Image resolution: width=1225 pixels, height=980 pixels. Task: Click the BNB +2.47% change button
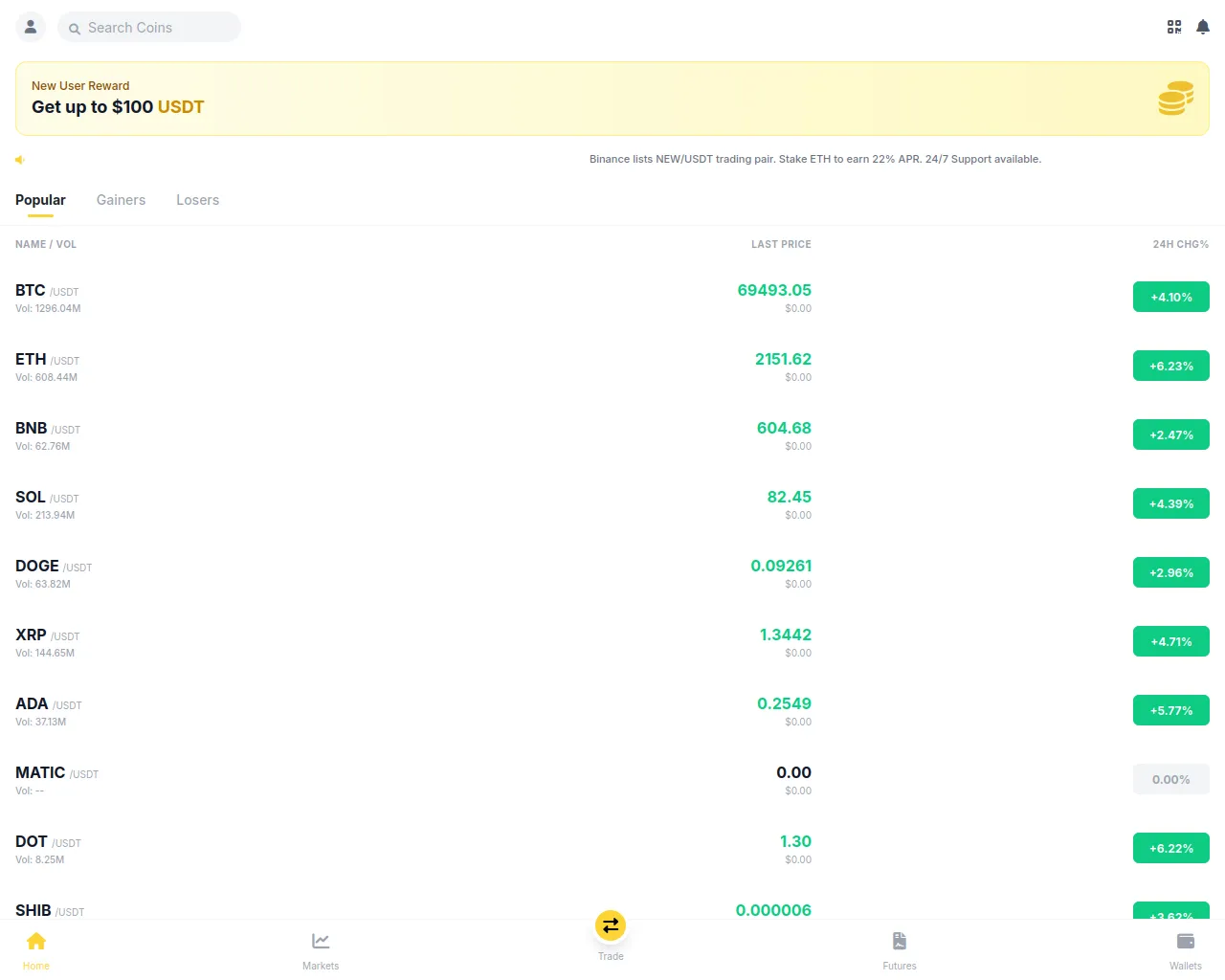tap(1171, 434)
